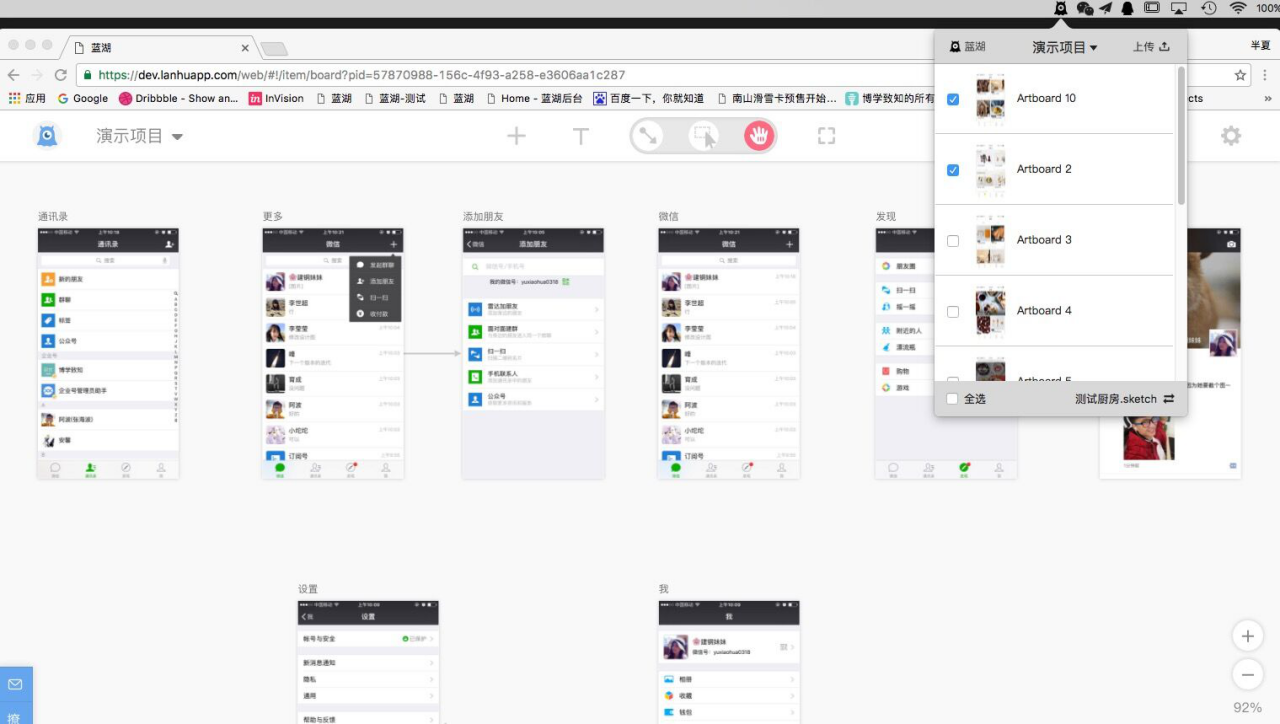Open the mail icon at the left edge
The width and height of the screenshot is (1280, 724).
(x=16, y=685)
